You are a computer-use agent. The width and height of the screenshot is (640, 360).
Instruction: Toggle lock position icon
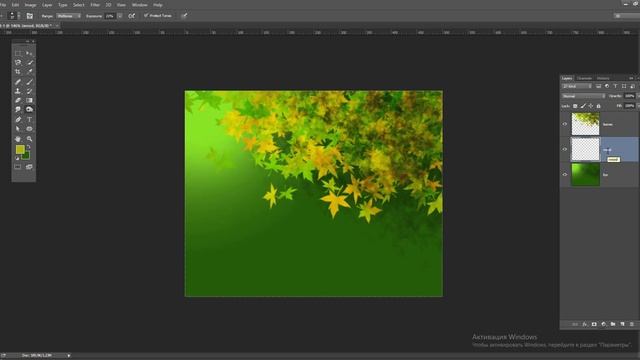pyautogui.click(x=591, y=106)
